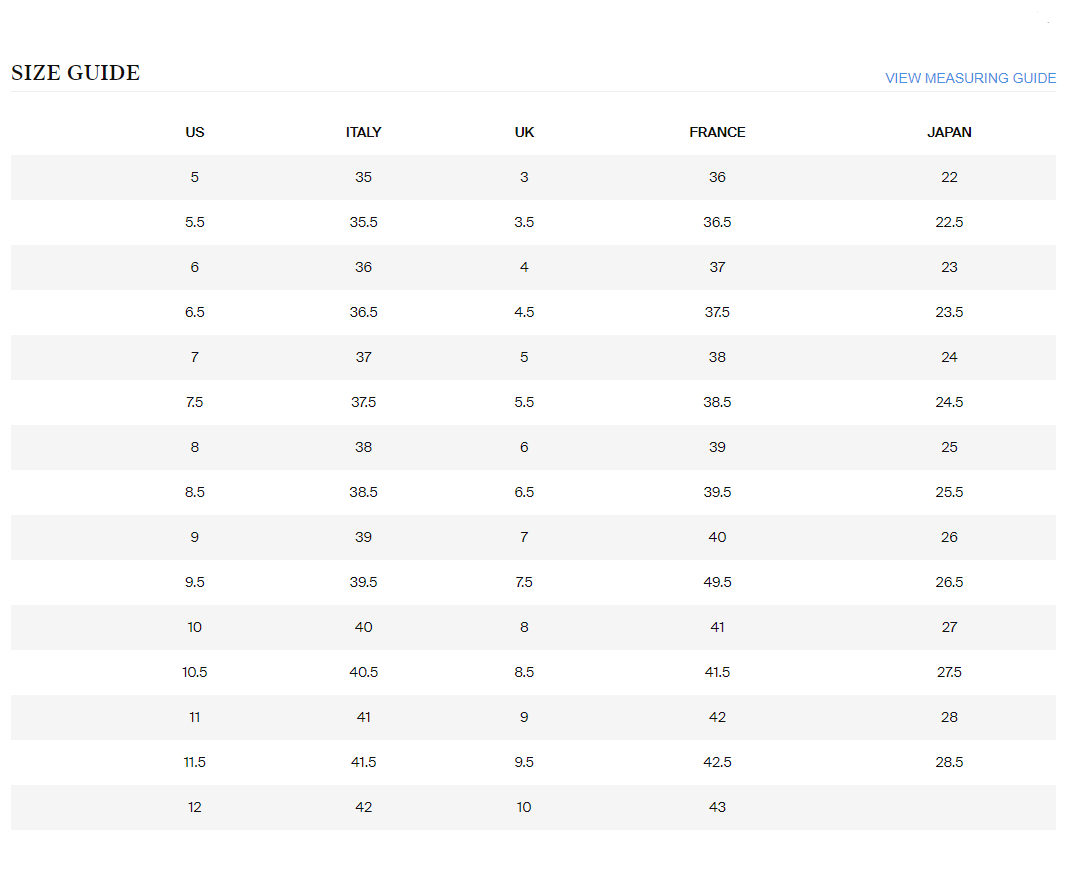Image resolution: width=1068 pixels, height=885 pixels.
Task: Click the JAPAN column header
Action: (x=949, y=132)
